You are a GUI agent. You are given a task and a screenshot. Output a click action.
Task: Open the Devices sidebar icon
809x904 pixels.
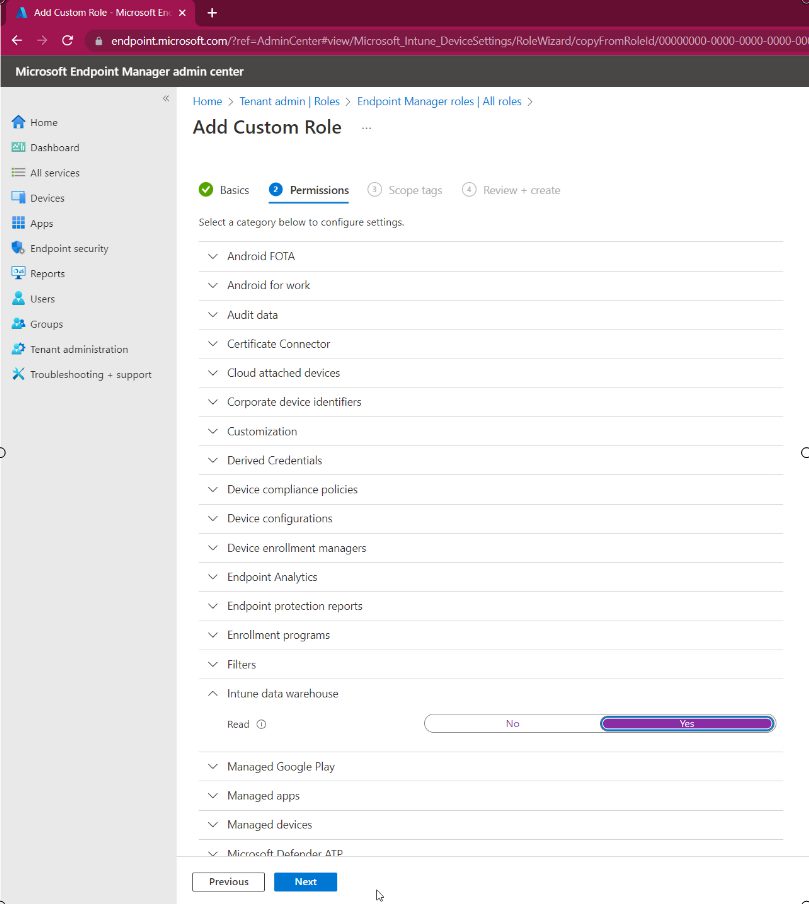(18, 198)
